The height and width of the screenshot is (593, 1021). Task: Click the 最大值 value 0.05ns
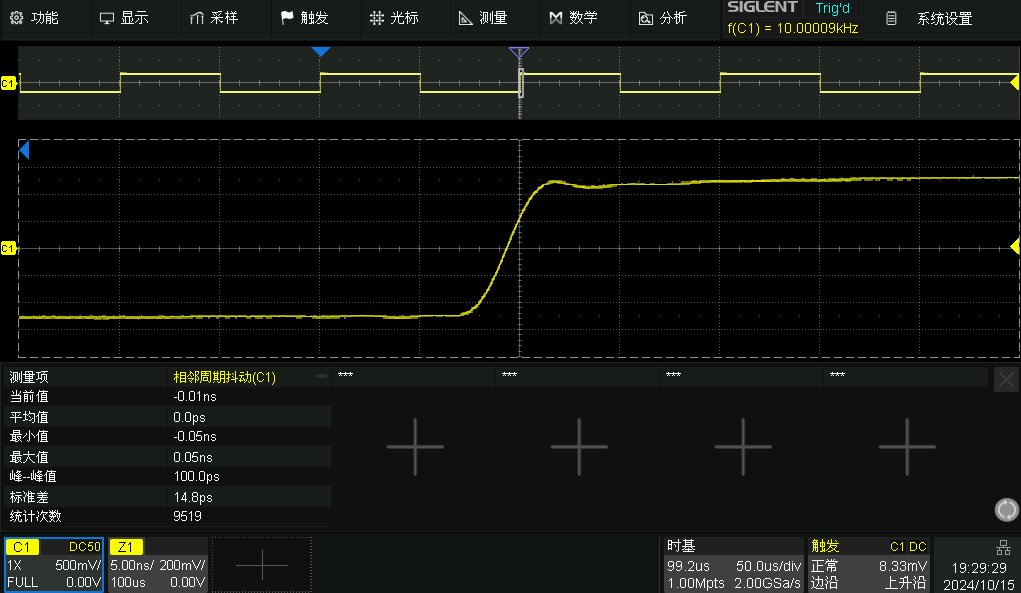tap(193, 457)
